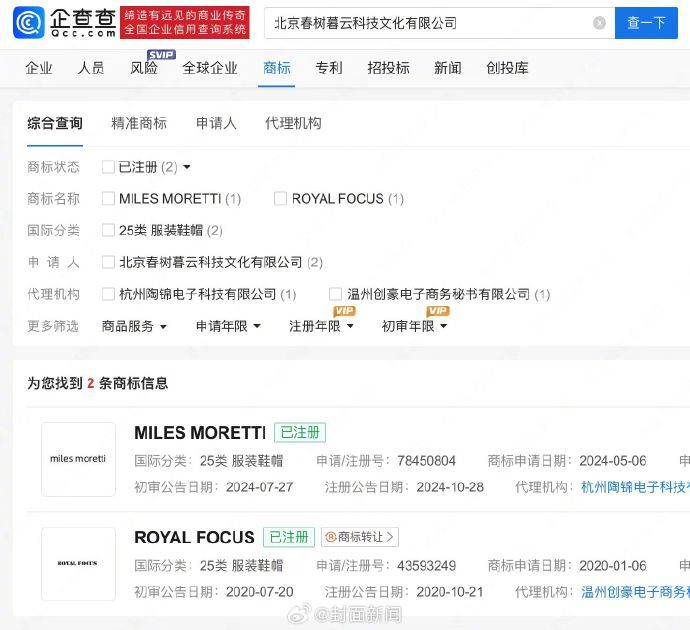Check the 25类 服装鞋帽 checkbox

108,230
